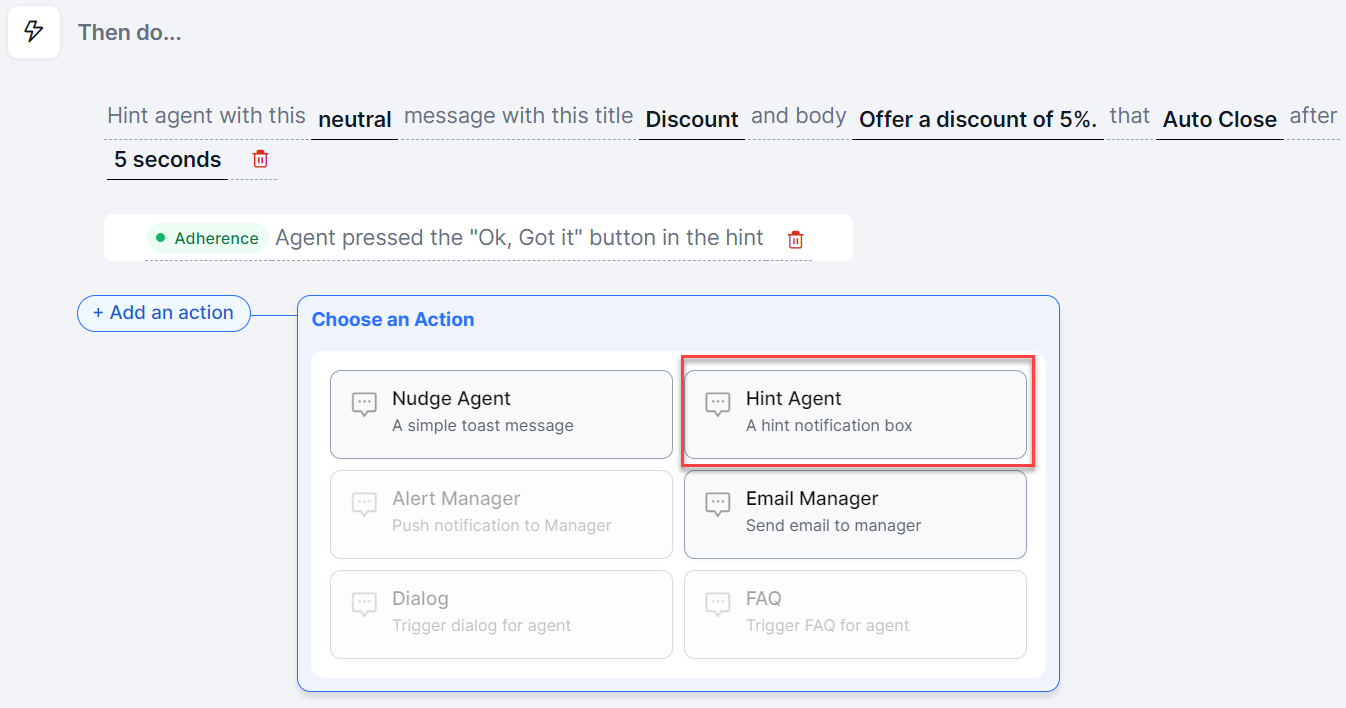Image resolution: width=1346 pixels, height=708 pixels.
Task: Open the Auto Close behavior dropdown
Action: (x=1219, y=120)
